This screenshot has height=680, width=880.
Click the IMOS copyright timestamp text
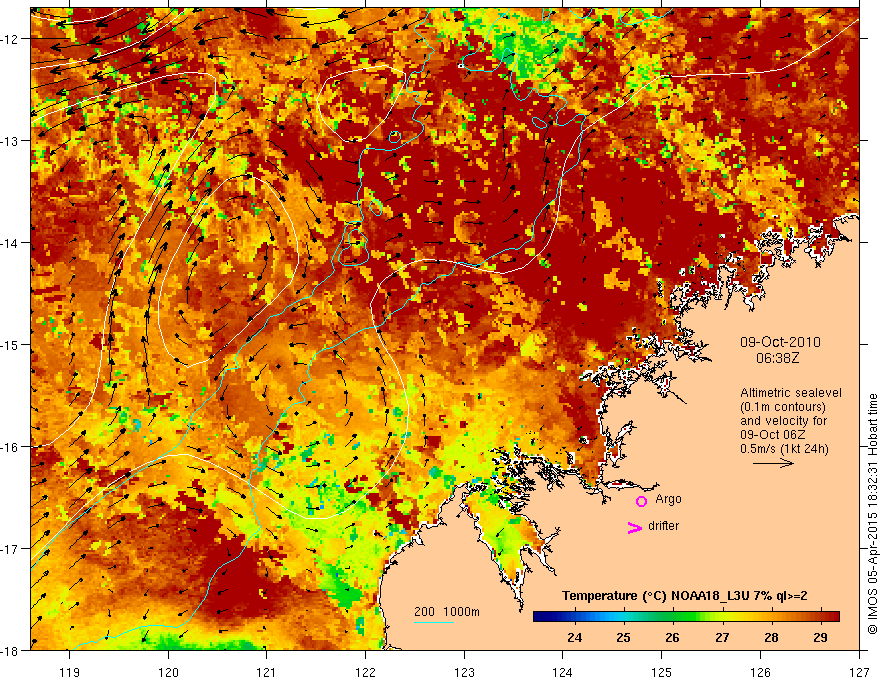click(872, 514)
